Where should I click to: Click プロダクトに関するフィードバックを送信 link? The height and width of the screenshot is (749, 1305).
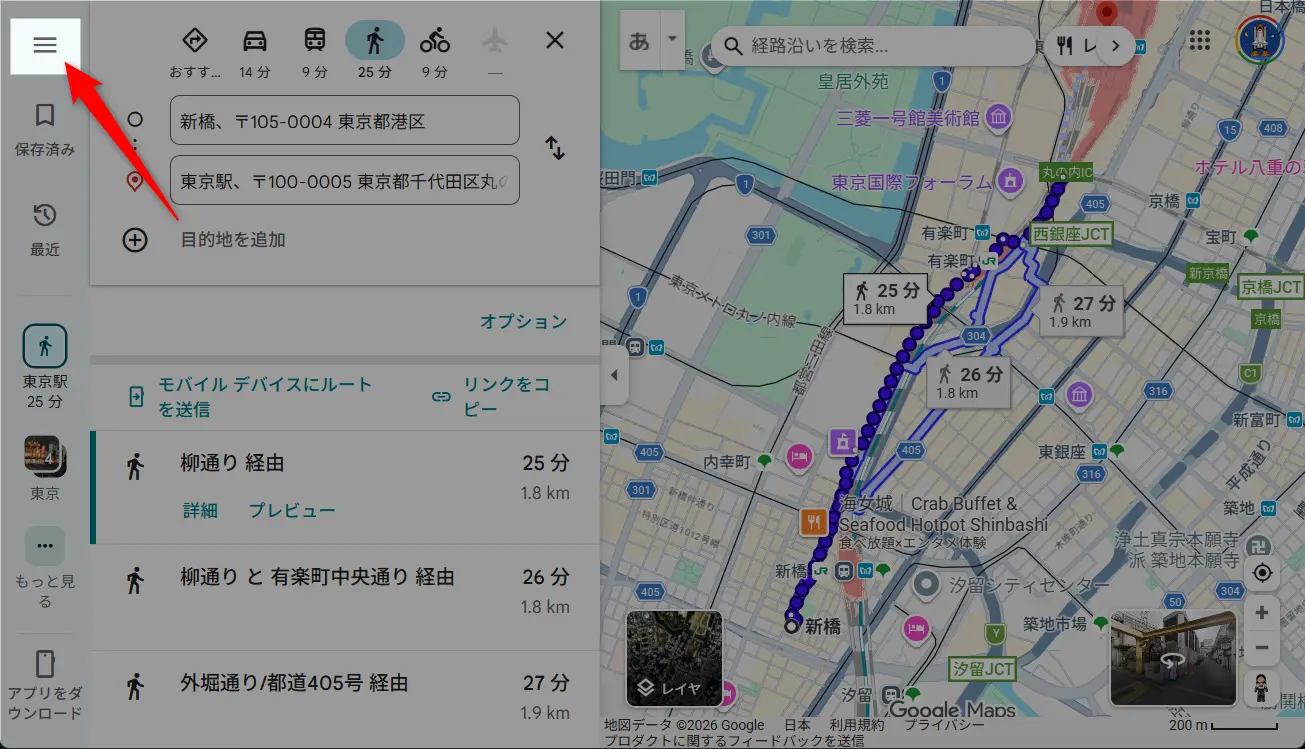[734, 741]
